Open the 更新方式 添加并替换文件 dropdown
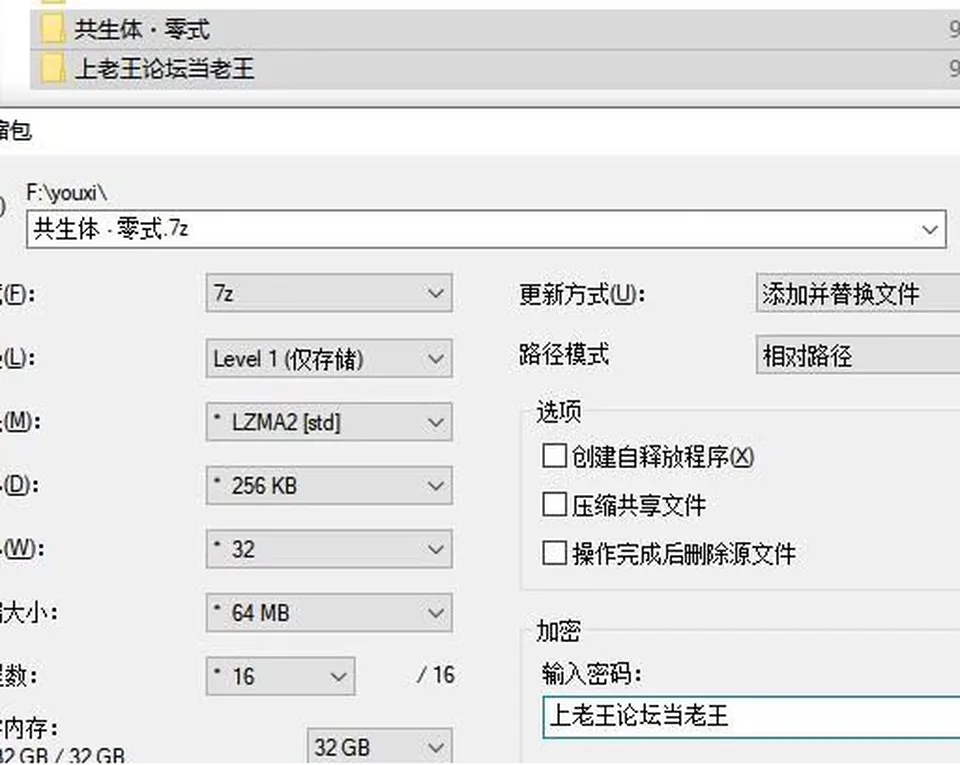Screen dimensions: 960x765 [x=858, y=293]
